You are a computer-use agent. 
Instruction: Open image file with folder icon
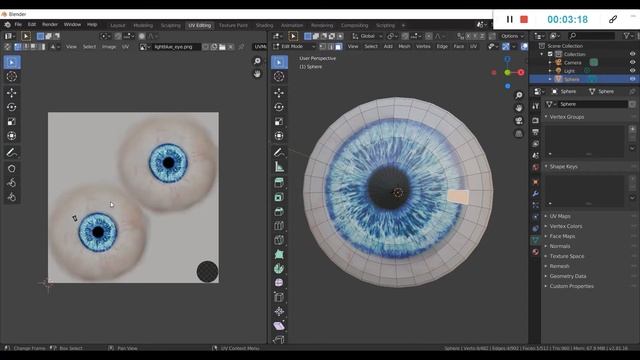(x=222, y=47)
